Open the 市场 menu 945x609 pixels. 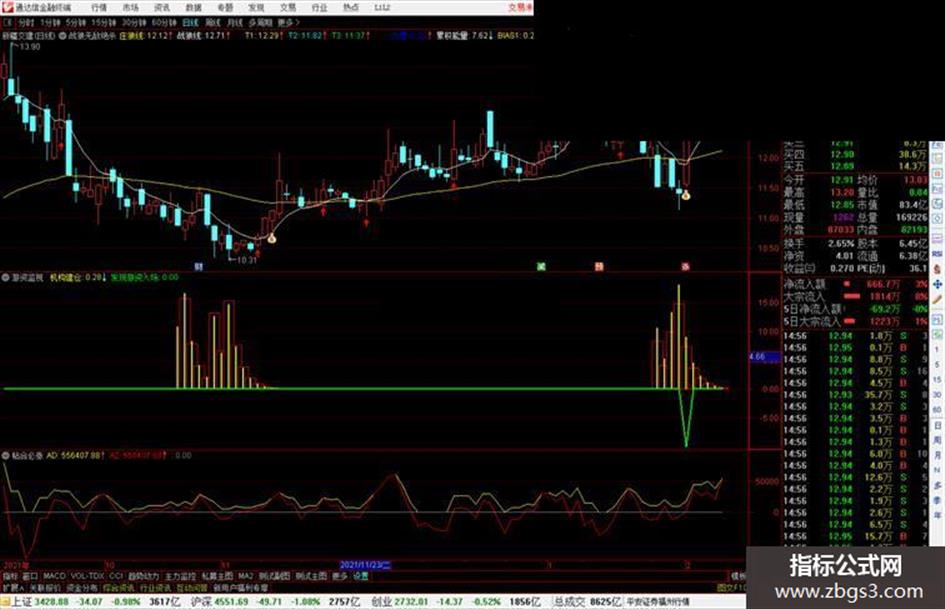130,7
